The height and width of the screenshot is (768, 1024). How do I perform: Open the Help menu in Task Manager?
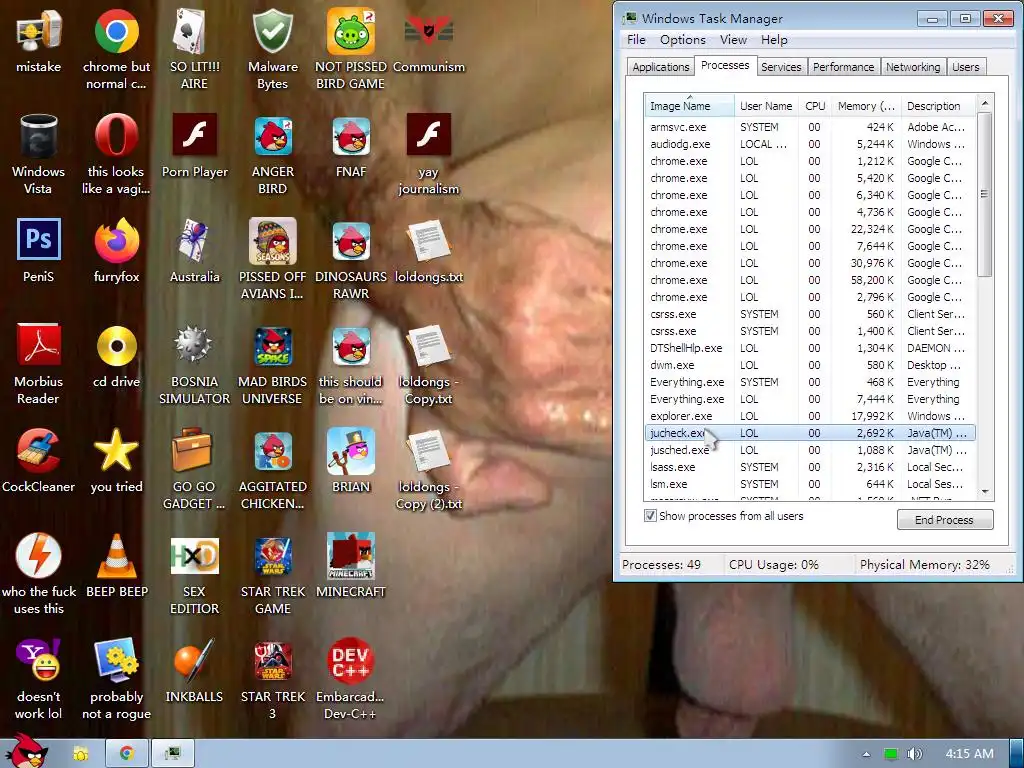click(774, 40)
